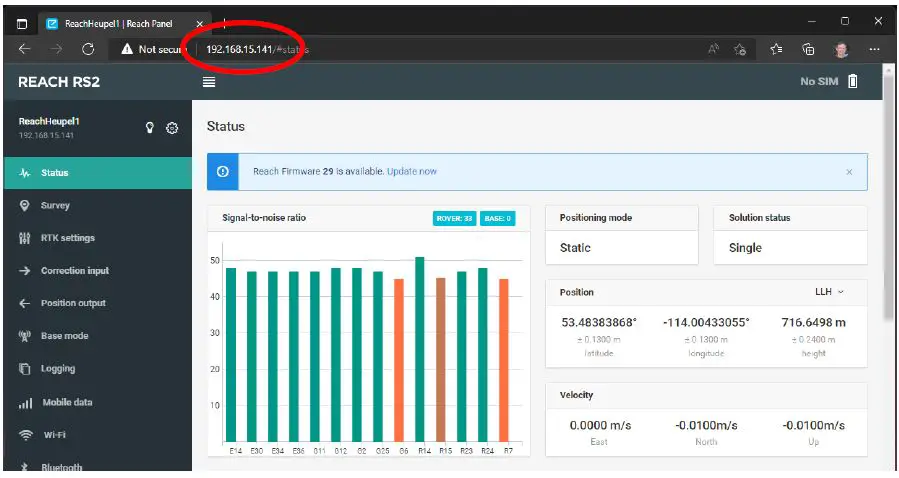Click the browser profile avatar
The width and height of the screenshot is (899, 478).
pyautogui.click(x=841, y=50)
